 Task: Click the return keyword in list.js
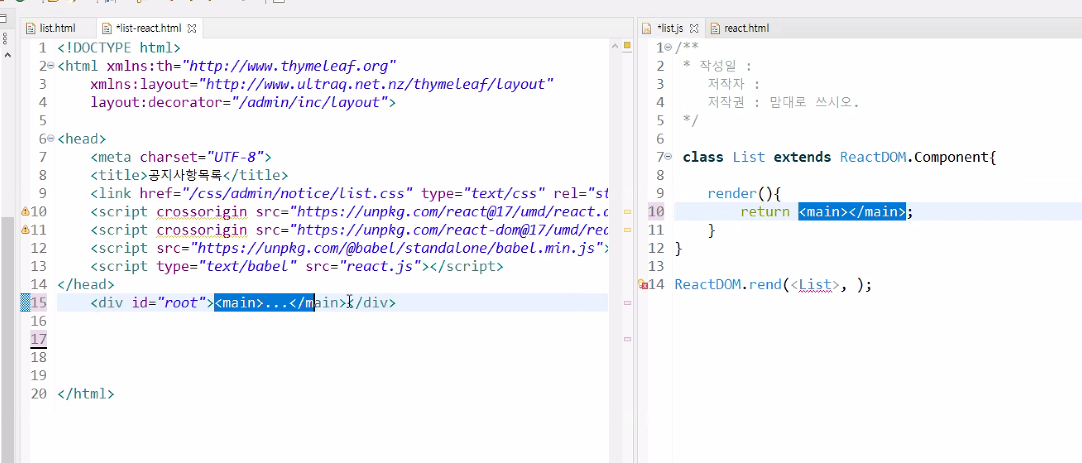coord(765,212)
